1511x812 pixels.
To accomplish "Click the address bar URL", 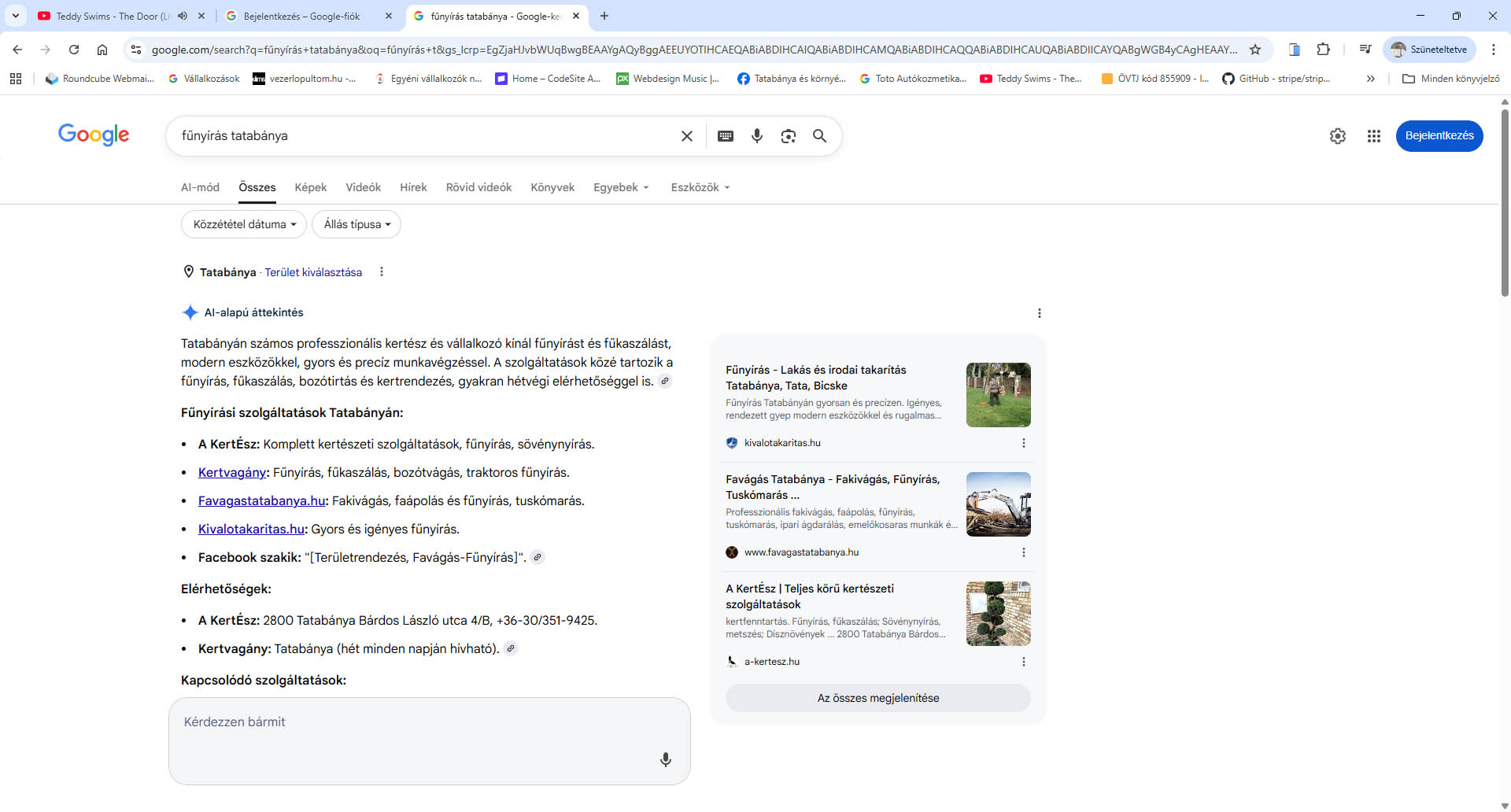I will pyautogui.click(x=693, y=50).
